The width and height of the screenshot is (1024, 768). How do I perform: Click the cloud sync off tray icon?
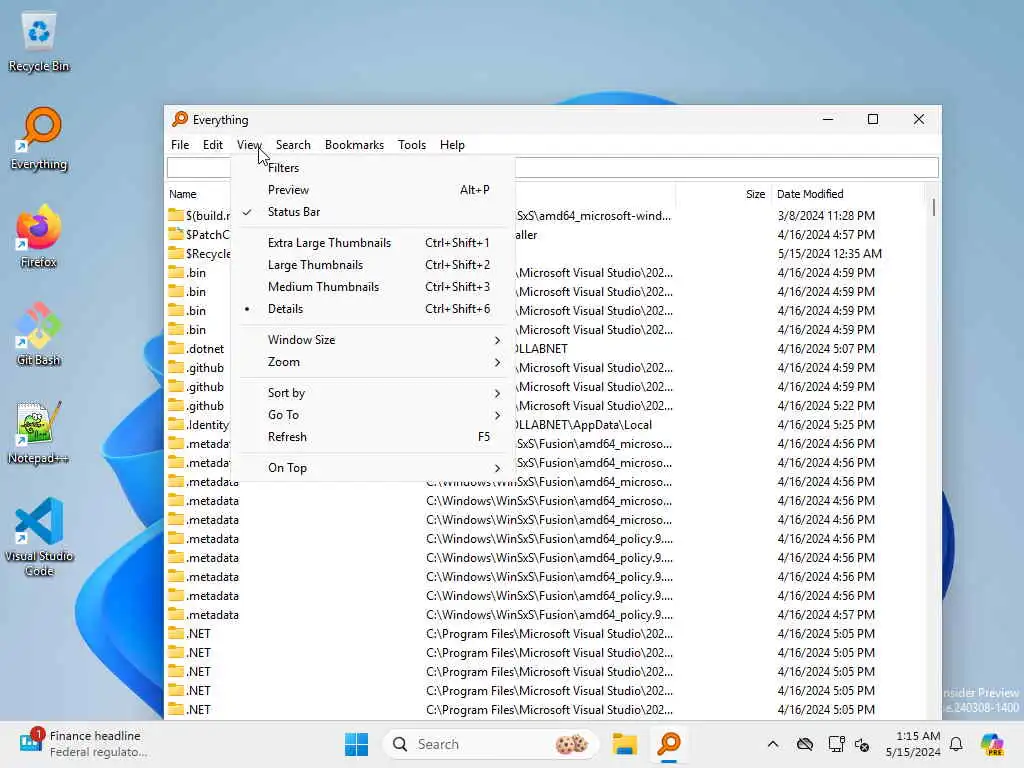(805, 744)
